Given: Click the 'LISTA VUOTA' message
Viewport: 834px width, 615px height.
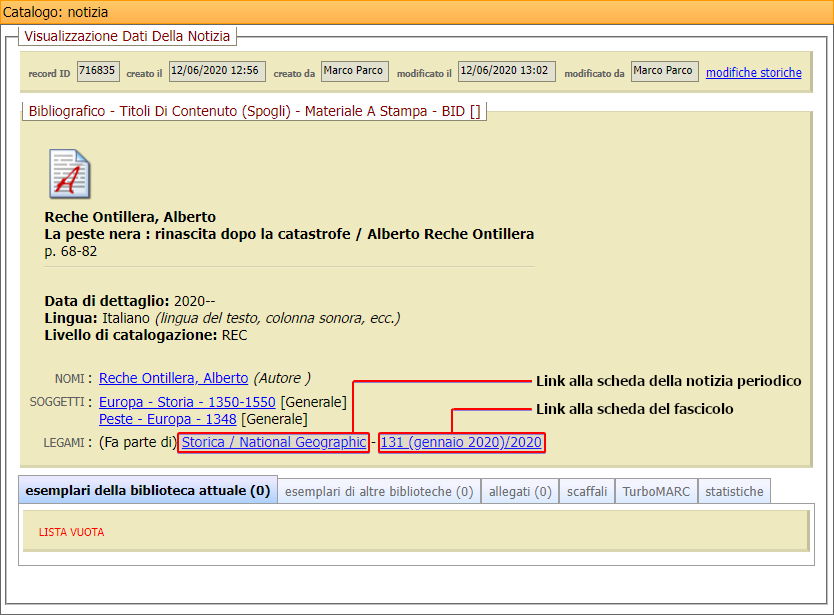Looking at the screenshot, I should tap(71, 532).
